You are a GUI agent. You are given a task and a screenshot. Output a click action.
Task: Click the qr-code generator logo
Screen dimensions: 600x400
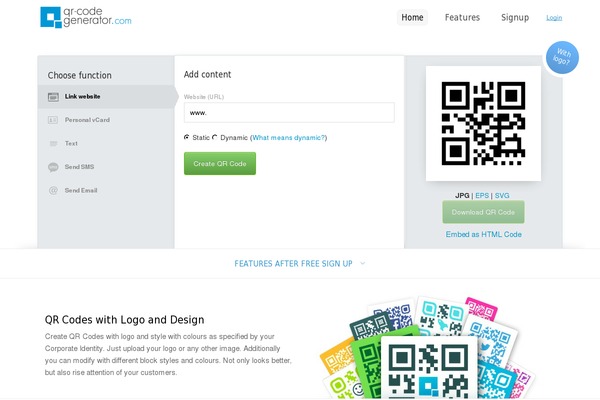pyautogui.click(x=86, y=17)
